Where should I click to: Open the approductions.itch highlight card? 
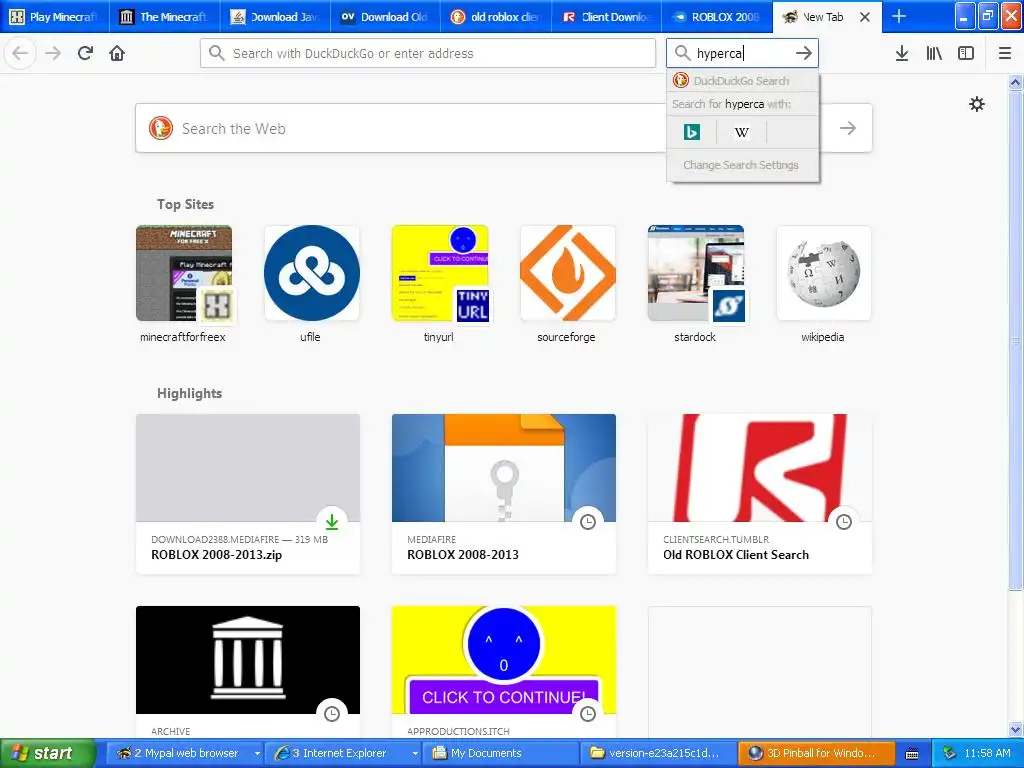[x=504, y=673]
